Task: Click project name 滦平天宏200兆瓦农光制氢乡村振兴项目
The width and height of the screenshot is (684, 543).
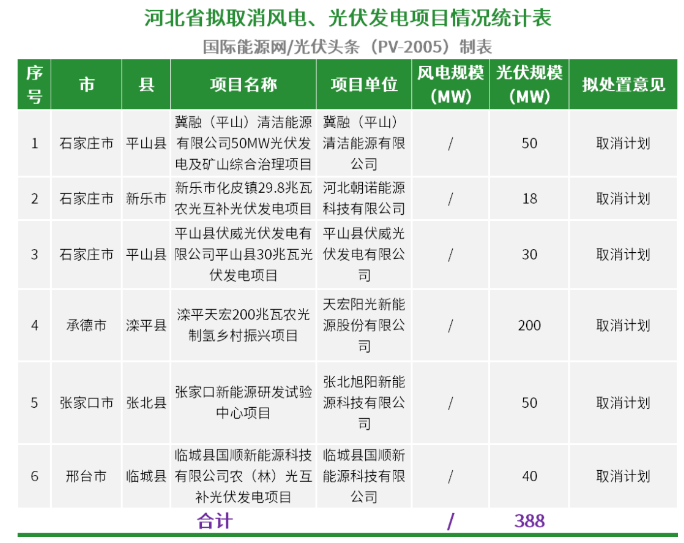Action: point(243,326)
